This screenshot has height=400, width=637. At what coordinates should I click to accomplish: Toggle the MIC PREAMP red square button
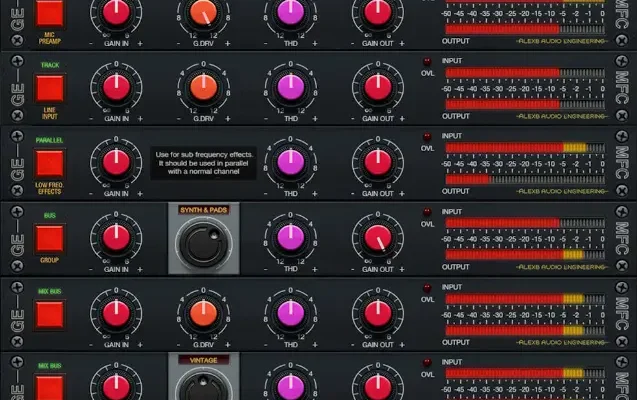tap(50, 13)
